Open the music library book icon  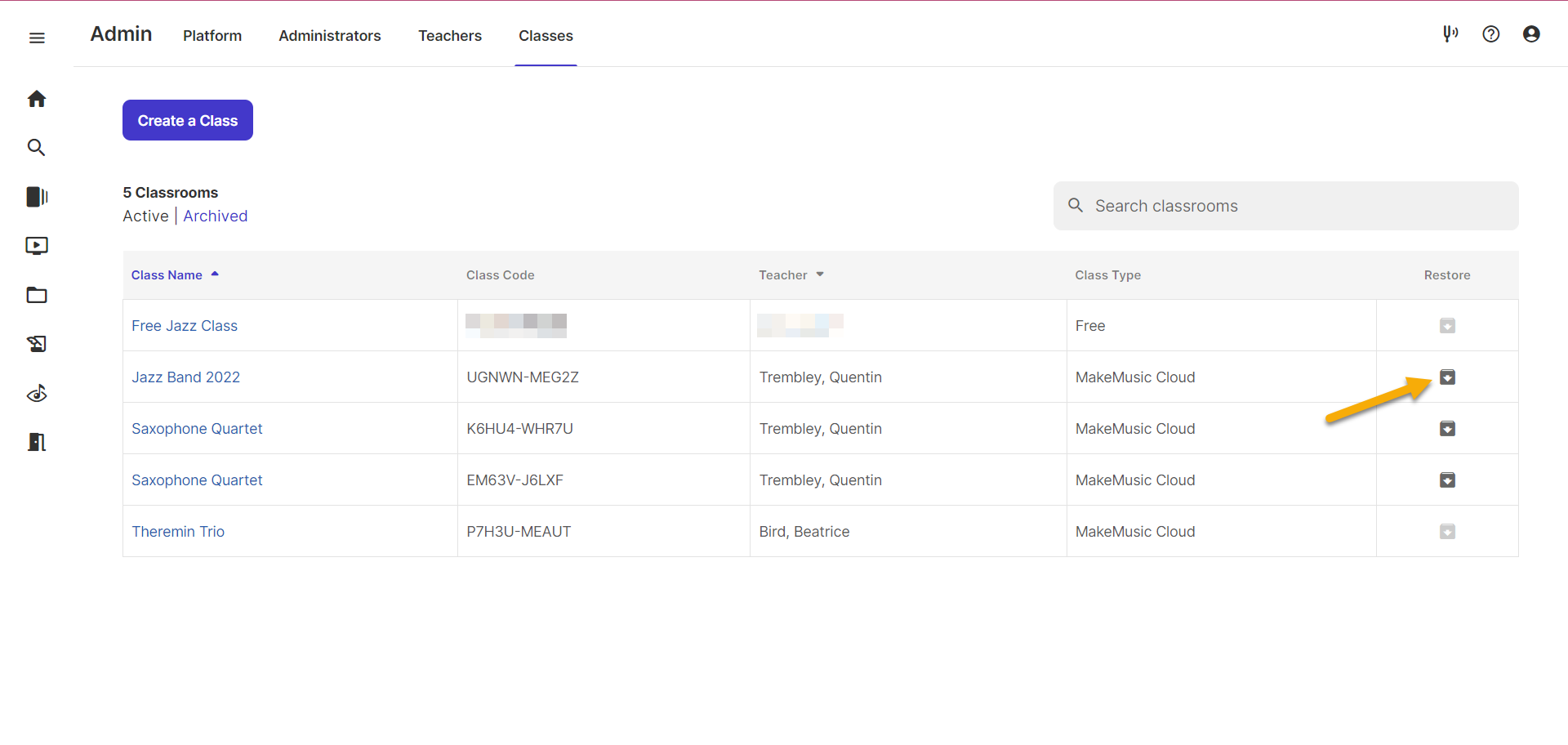[37, 197]
